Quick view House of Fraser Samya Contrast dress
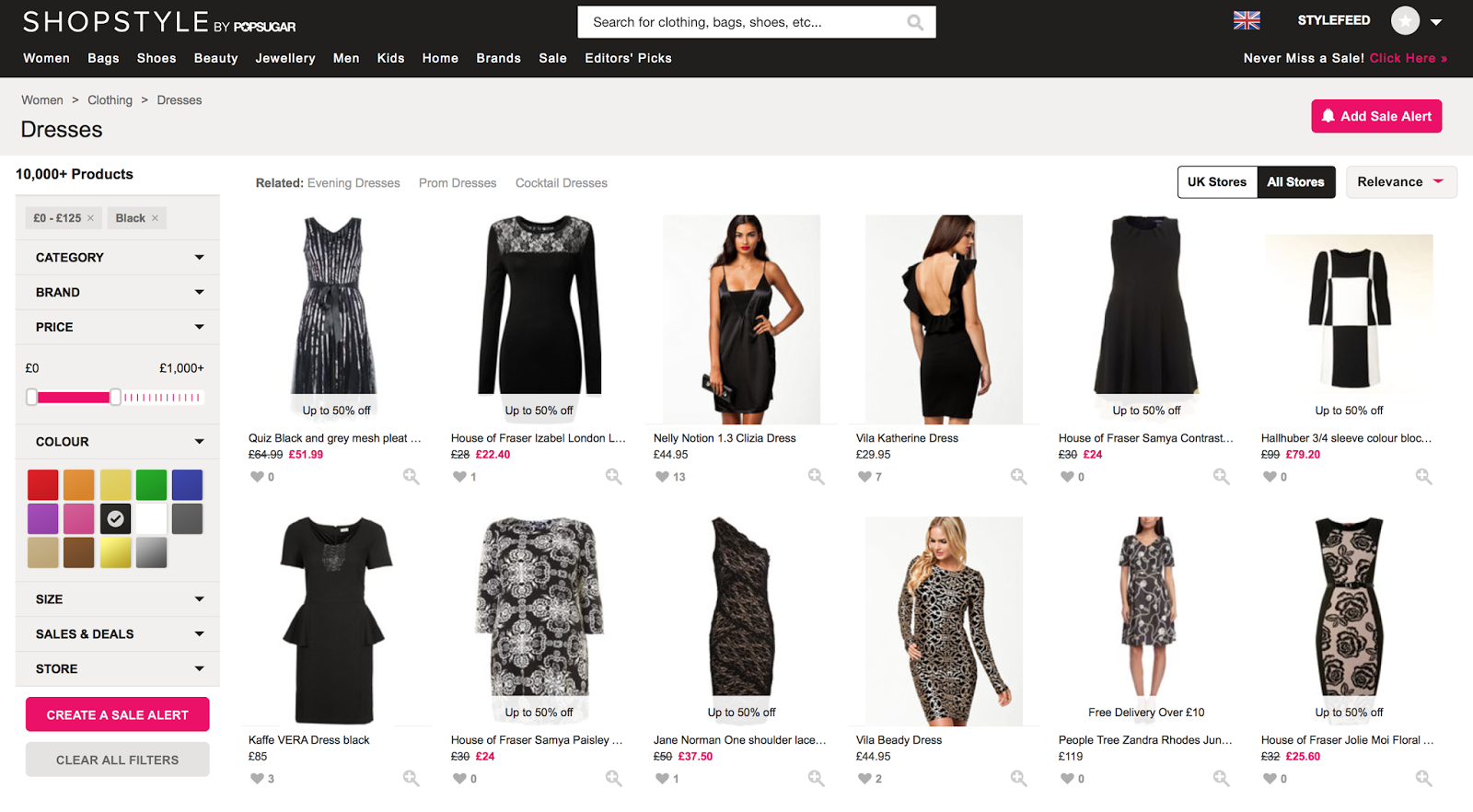The image size is (1473, 812). click(1221, 477)
